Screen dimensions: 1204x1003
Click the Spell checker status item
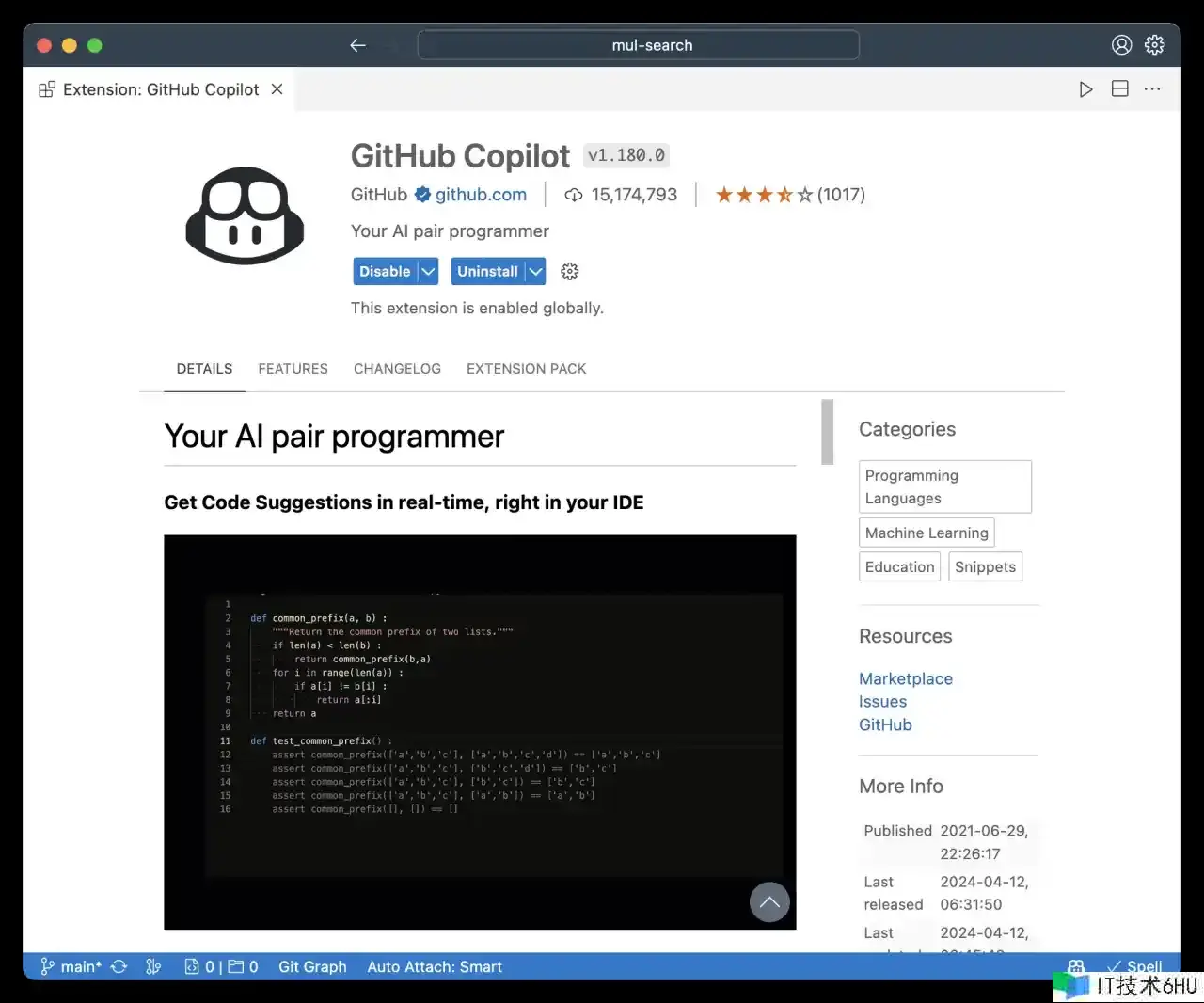pos(1135,966)
